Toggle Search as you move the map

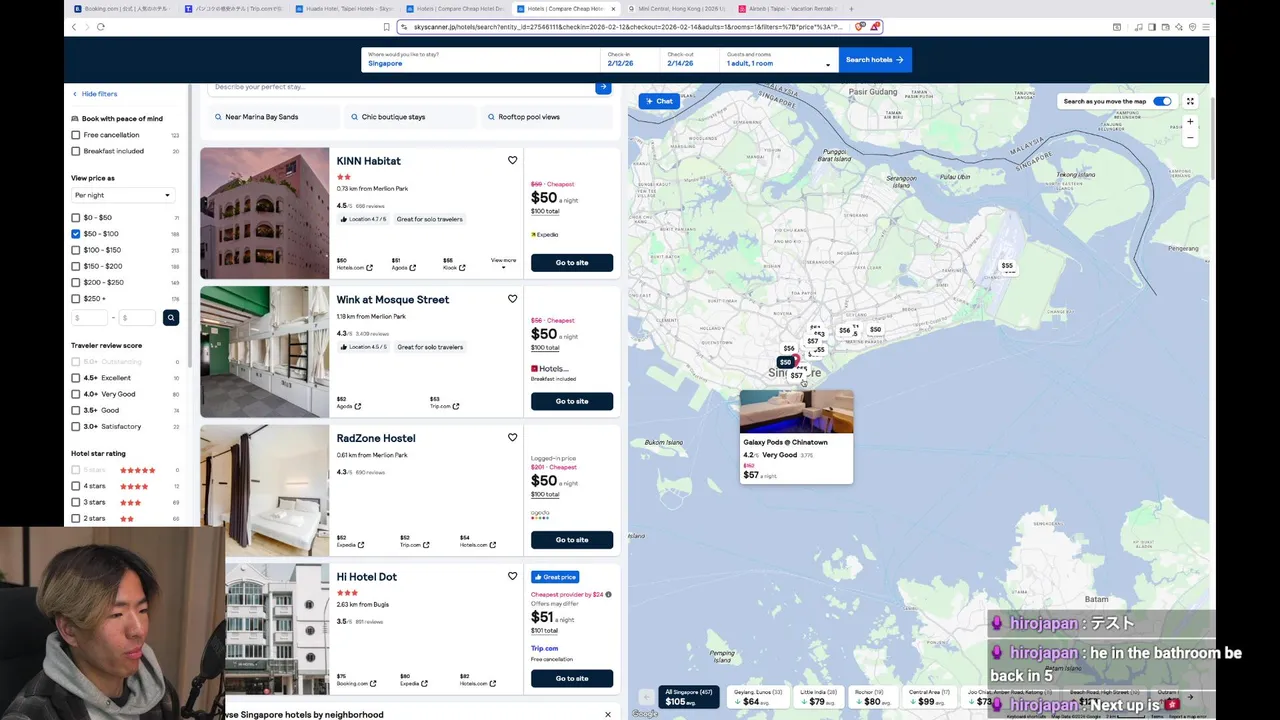pyautogui.click(x=1162, y=101)
